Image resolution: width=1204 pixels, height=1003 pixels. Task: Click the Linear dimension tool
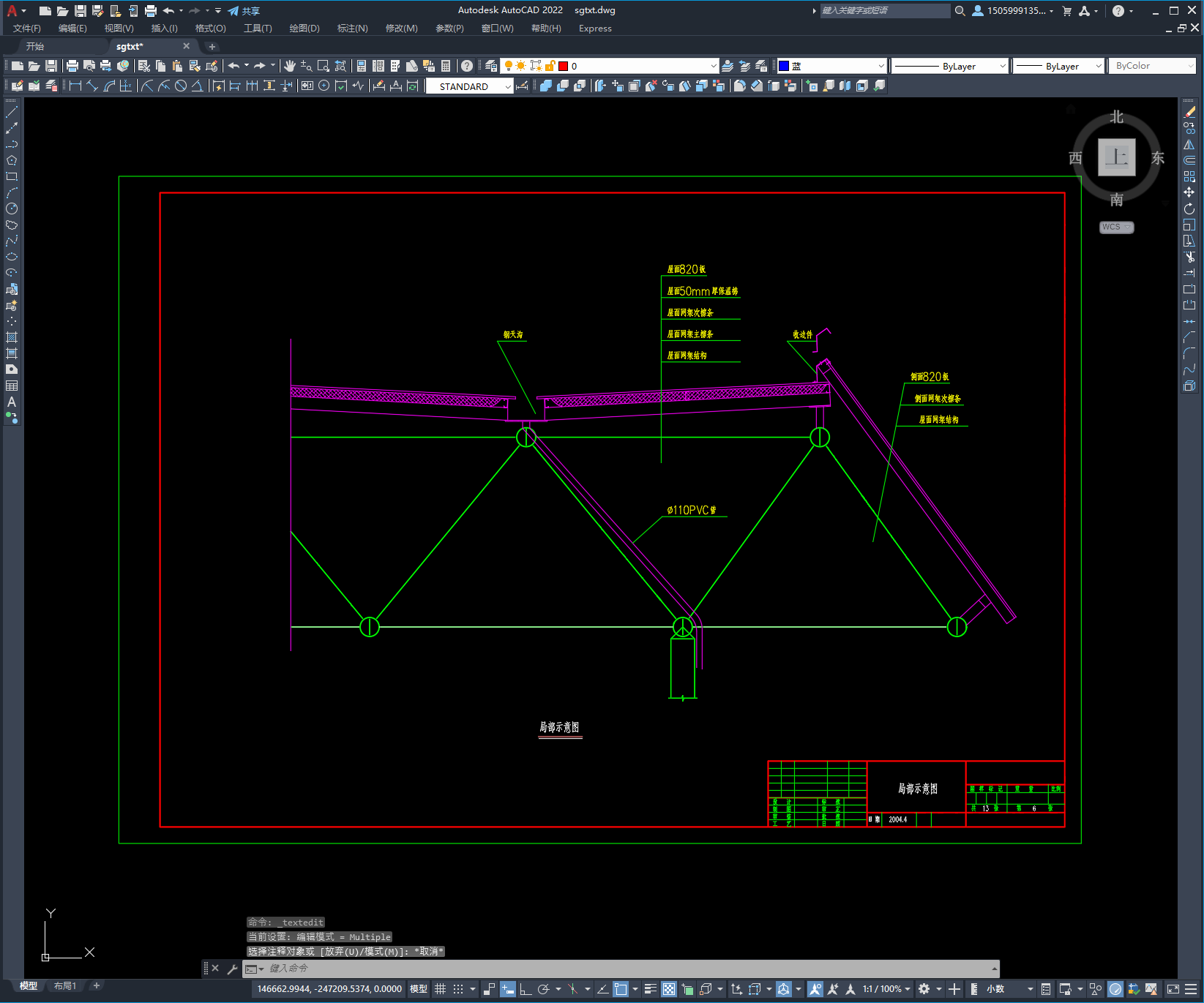(75, 86)
